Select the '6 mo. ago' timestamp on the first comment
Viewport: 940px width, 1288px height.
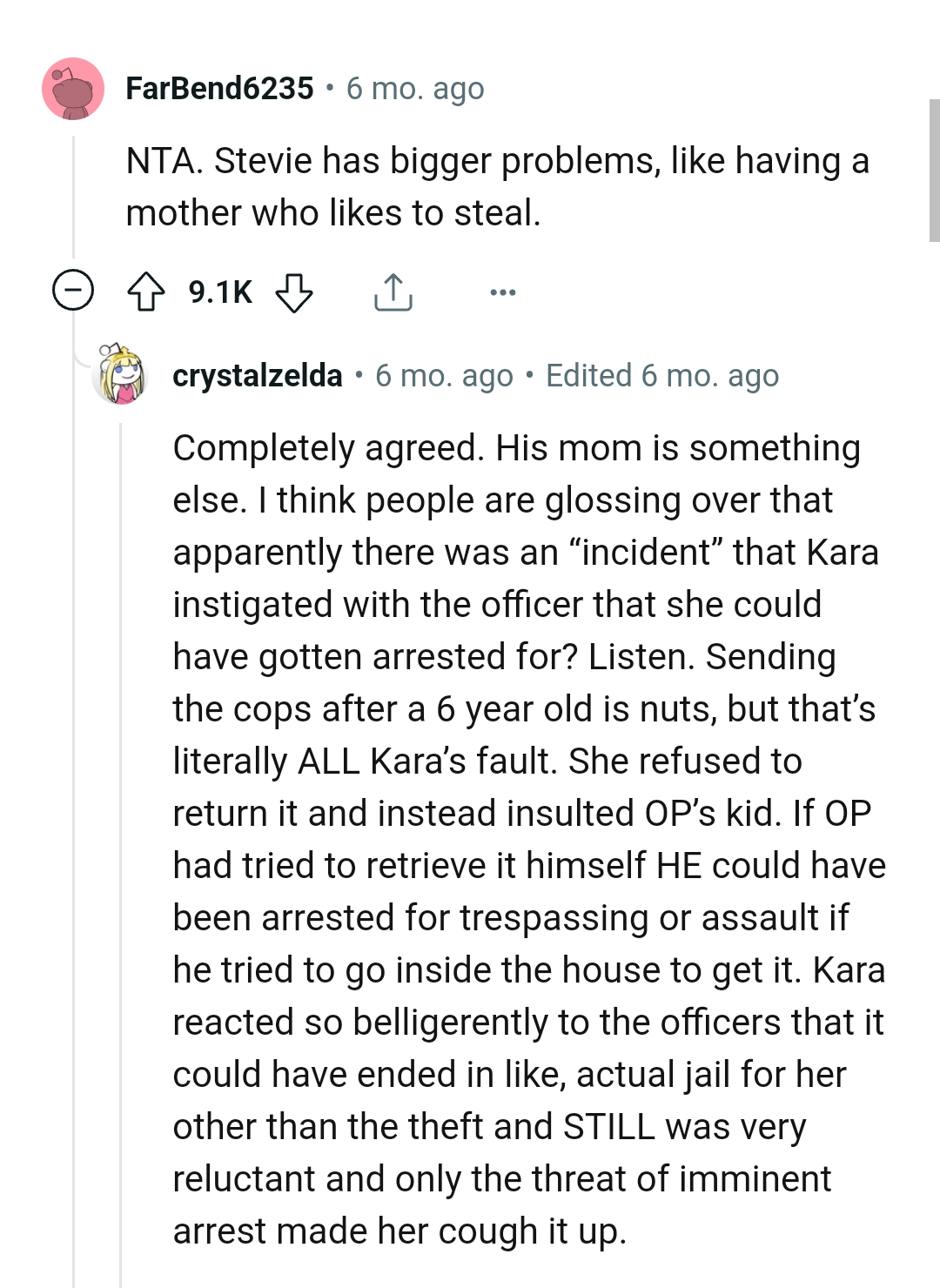coord(415,87)
